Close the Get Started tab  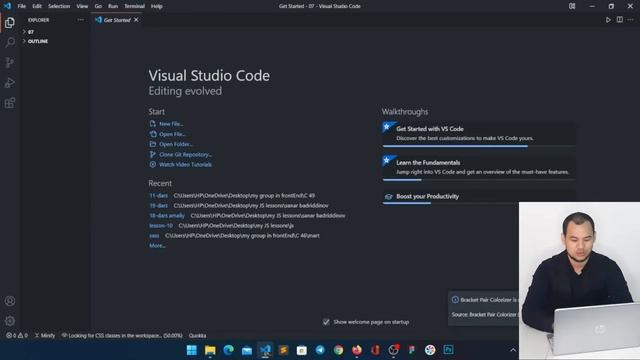tap(136, 20)
